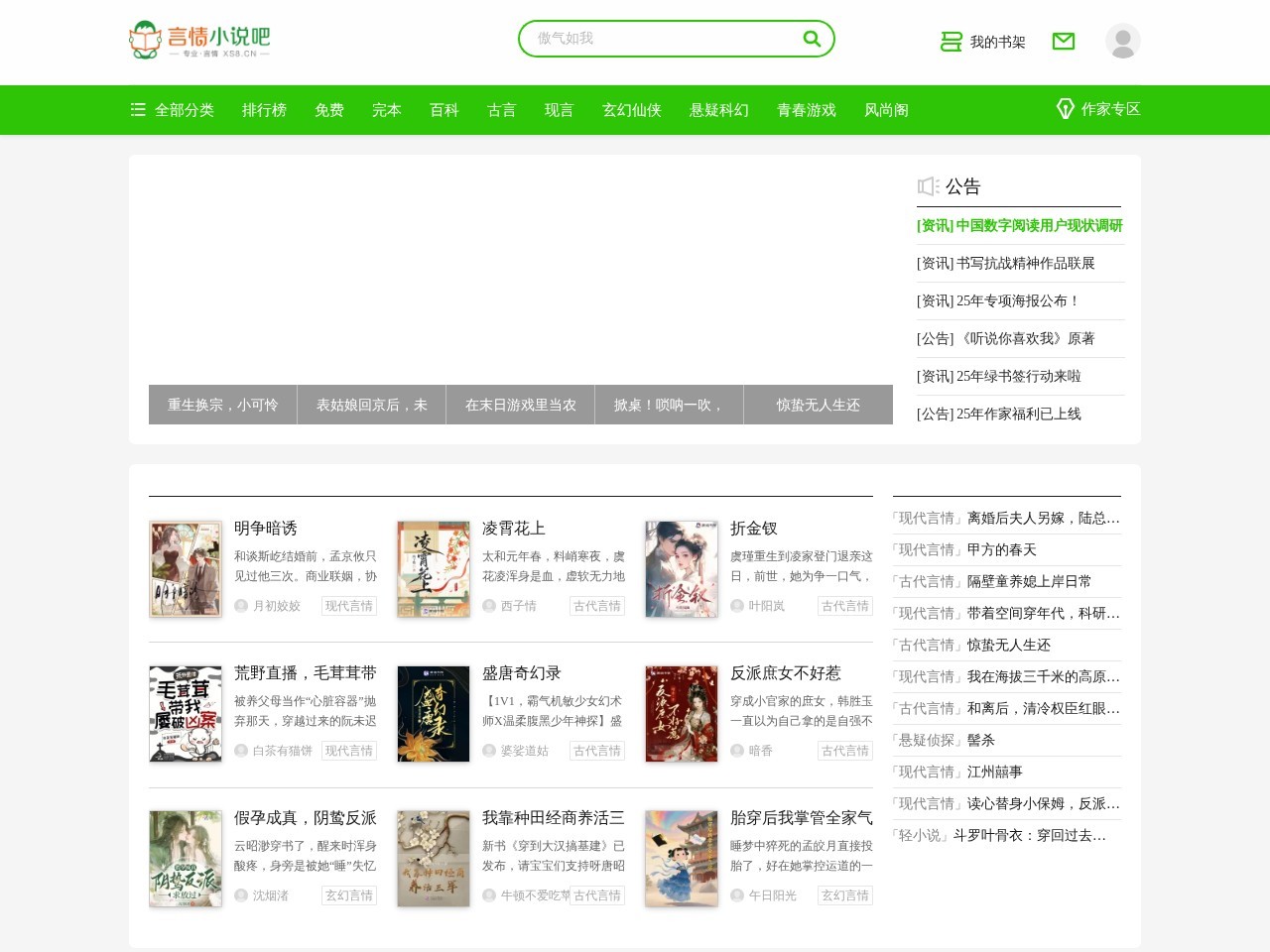Select banner tab 在末日游戏里当农
The height and width of the screenshot is (952, 1270).
tap(521, 405)
